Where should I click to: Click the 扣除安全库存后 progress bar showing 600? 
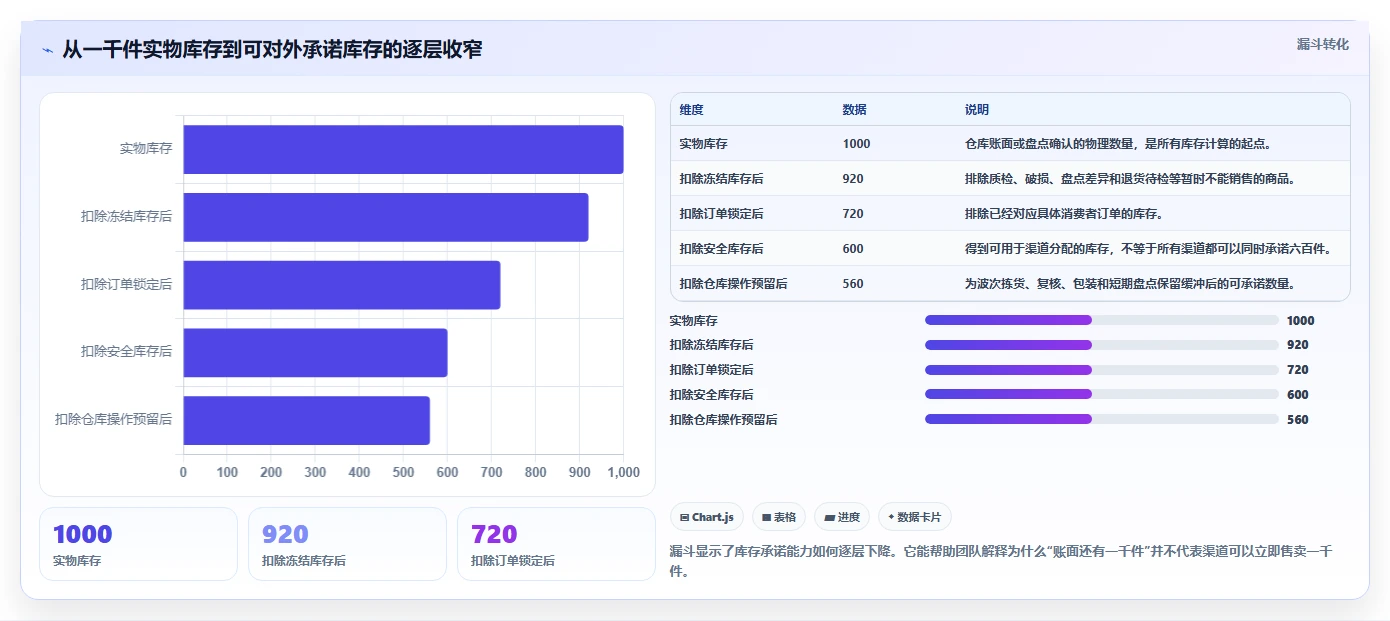click(x=1102, y=395)
